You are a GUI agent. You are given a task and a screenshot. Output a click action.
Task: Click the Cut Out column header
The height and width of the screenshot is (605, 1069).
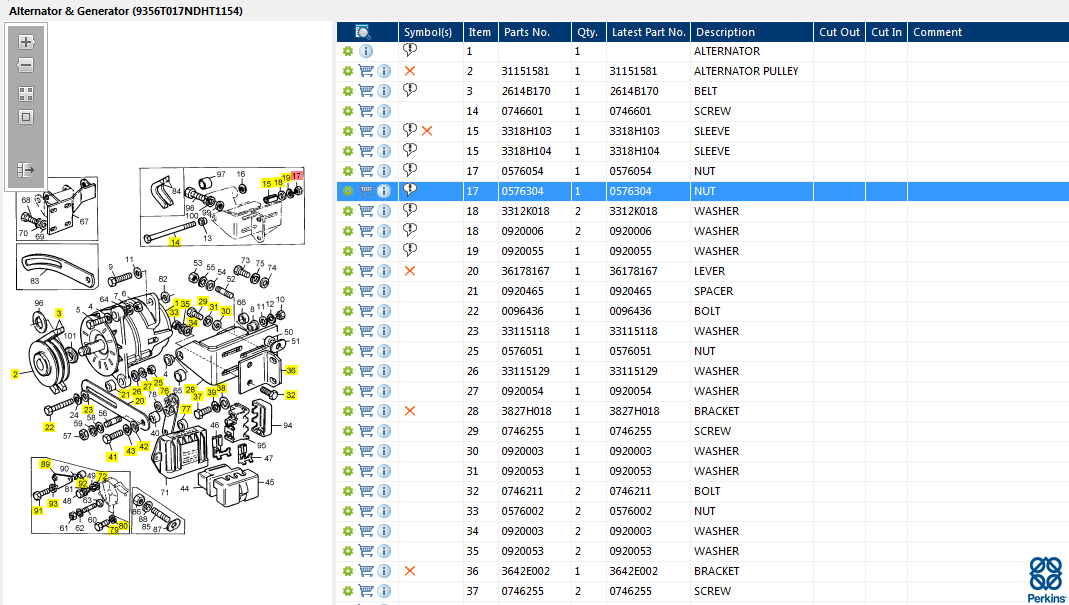(x=839, y=32)
